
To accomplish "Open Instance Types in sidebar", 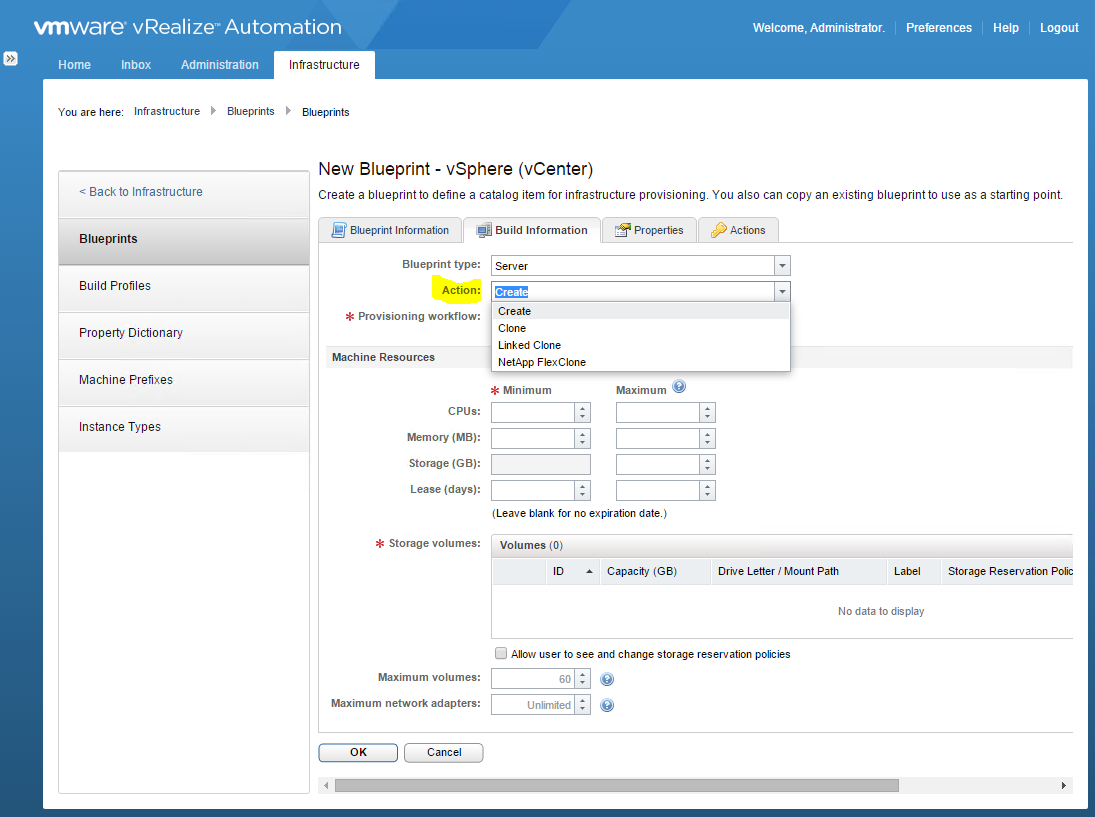I will click(x=184, y=427).
